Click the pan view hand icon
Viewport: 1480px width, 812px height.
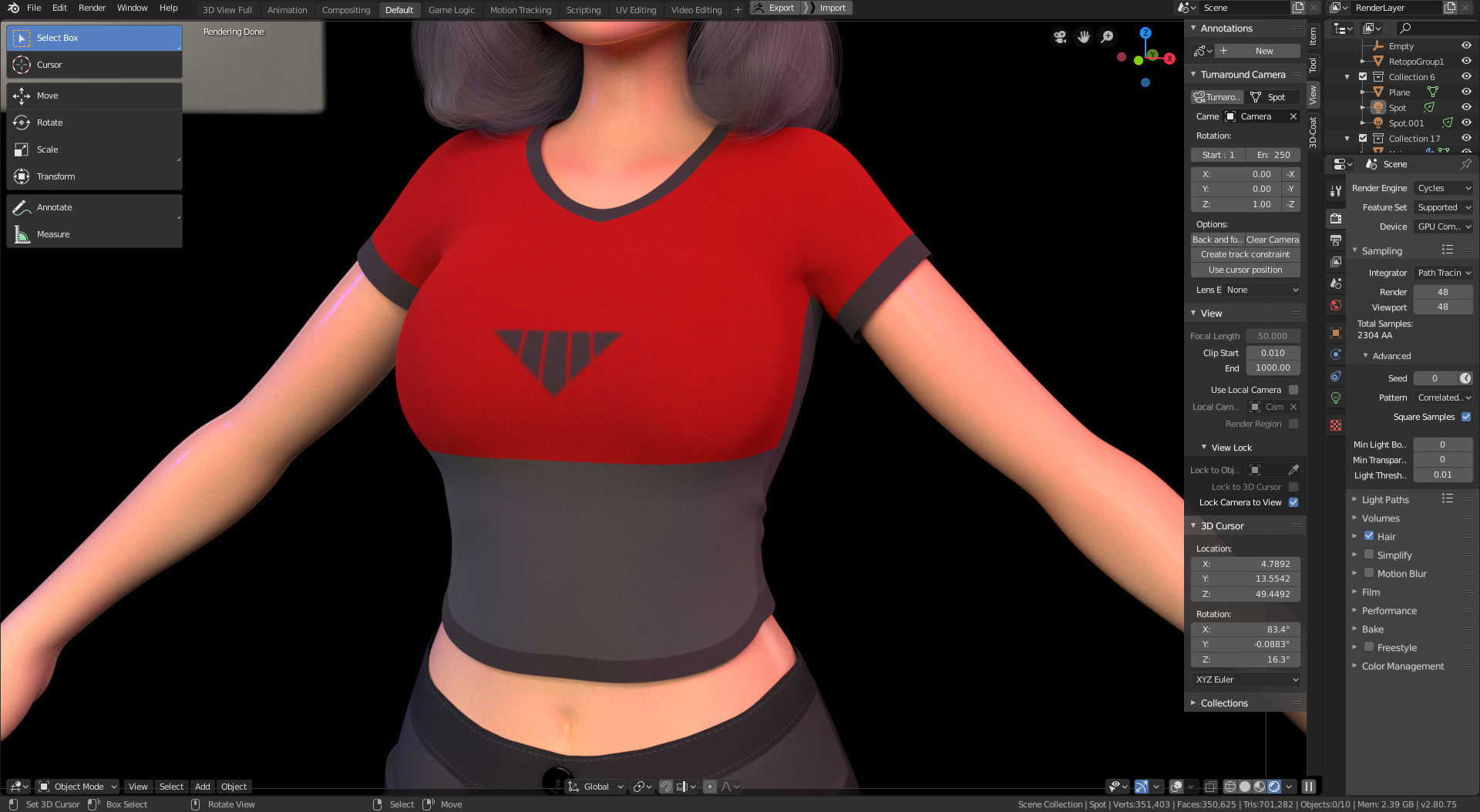pyautogui.click(x=1084, y=37)
